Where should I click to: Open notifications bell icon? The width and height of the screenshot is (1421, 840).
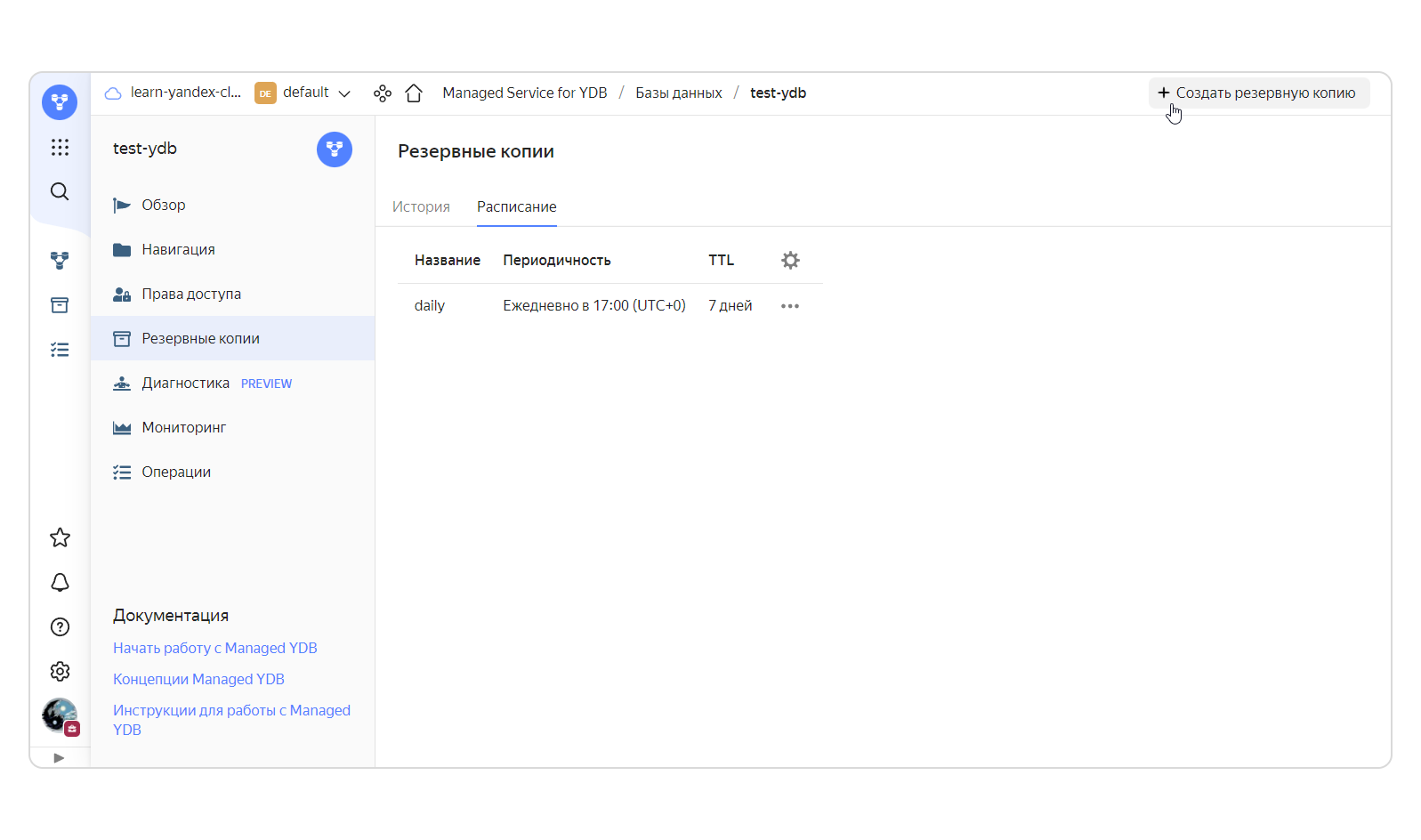pyautogui.click(x=60, y=582)
